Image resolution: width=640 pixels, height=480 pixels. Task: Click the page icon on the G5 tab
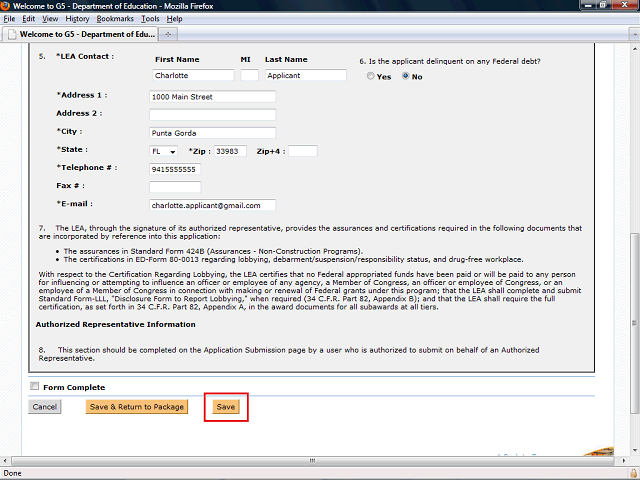(x=12, y=34)
